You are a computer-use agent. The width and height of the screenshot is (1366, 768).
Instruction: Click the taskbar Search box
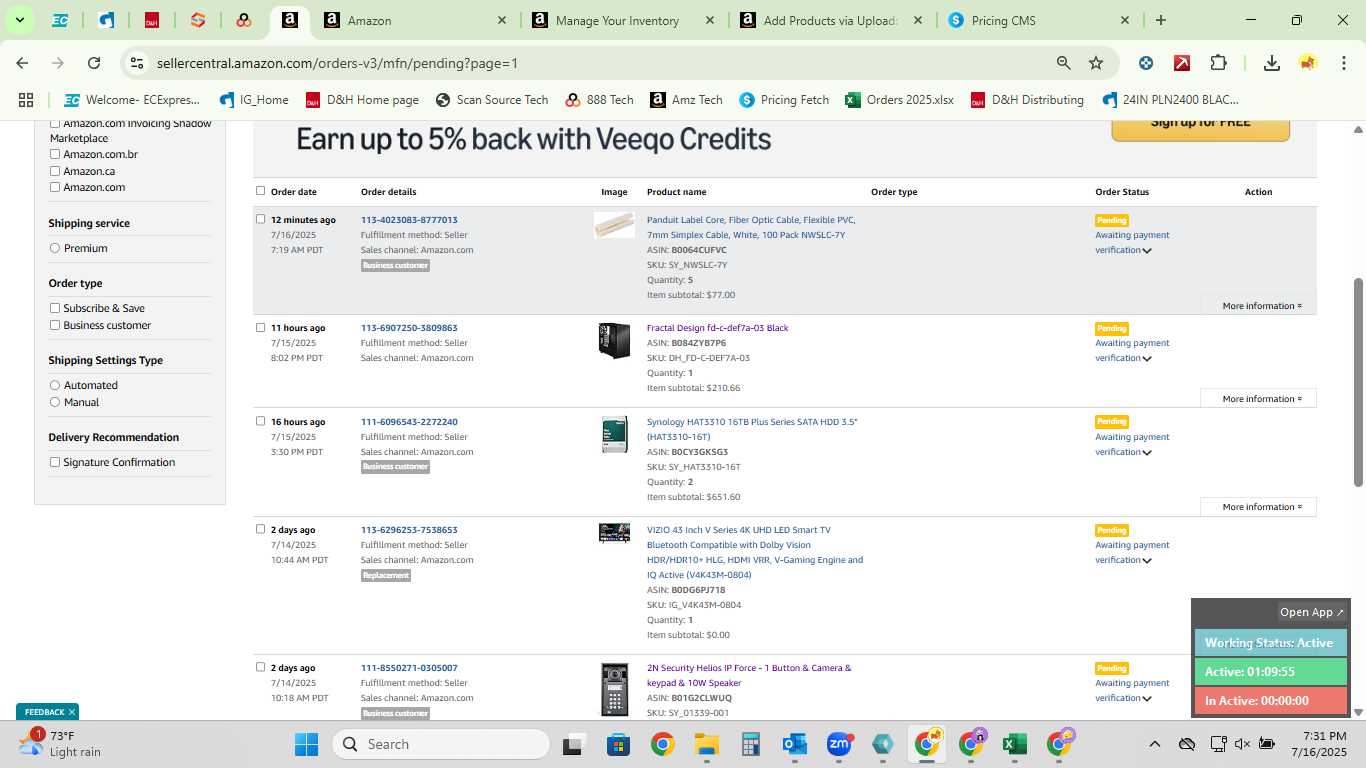(x=441, y=744)
